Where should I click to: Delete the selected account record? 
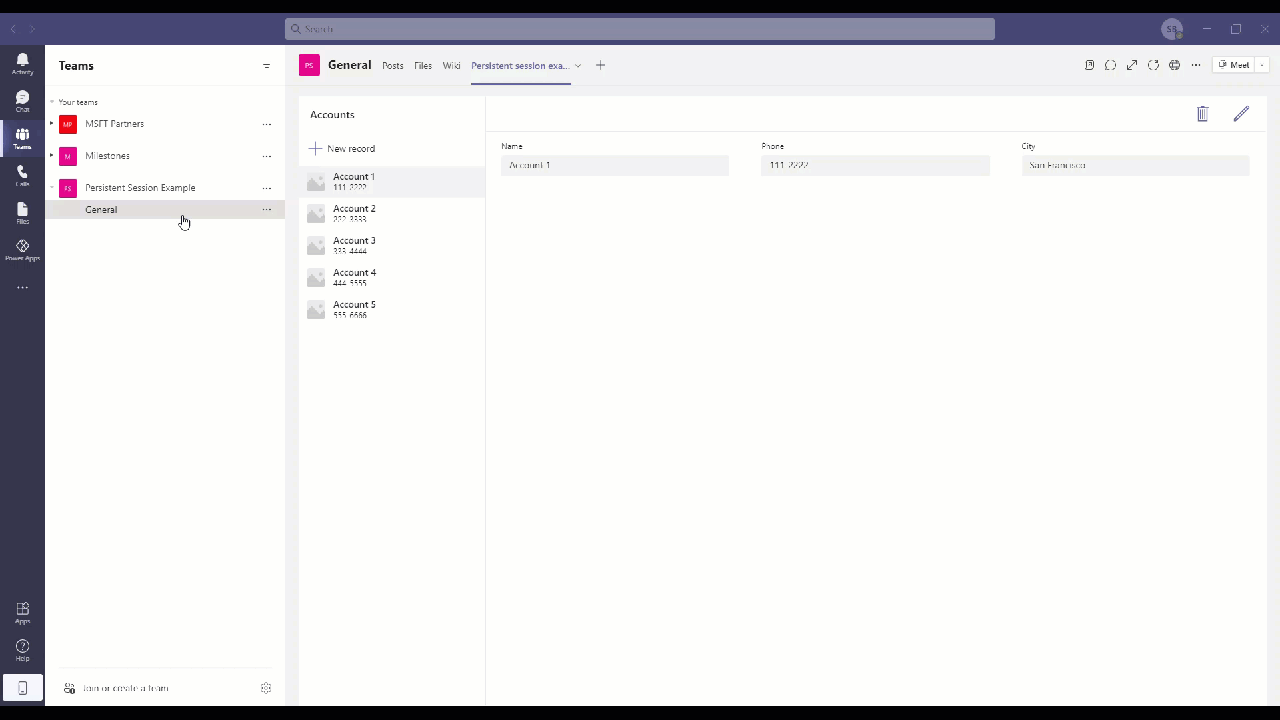point(1203,114)
